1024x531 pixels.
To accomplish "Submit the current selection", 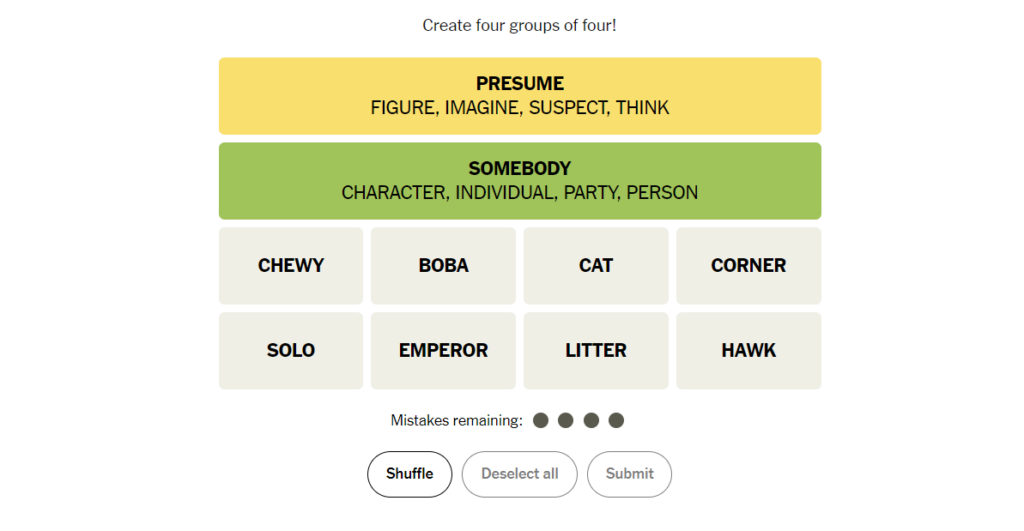I will 629,474.
